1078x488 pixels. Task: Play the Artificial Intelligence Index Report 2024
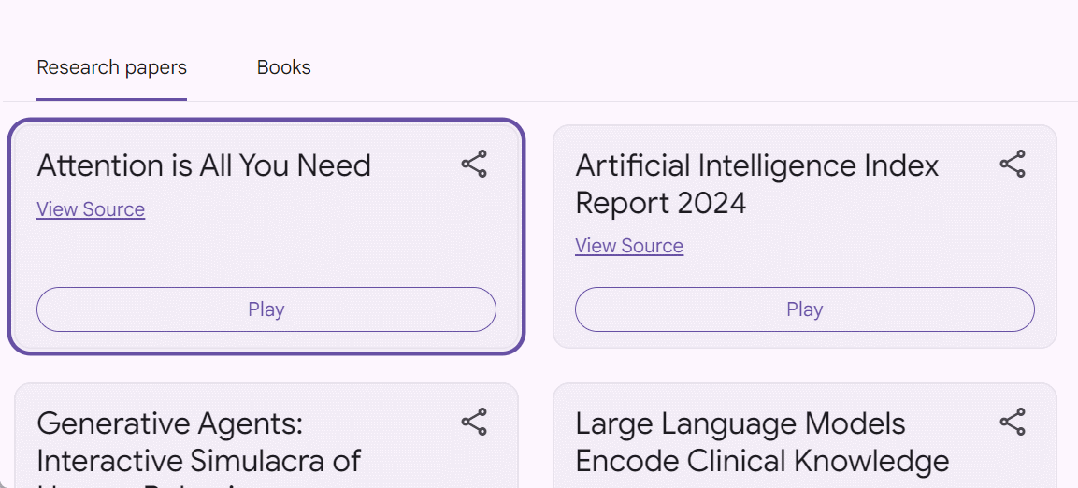pos(804,309)
